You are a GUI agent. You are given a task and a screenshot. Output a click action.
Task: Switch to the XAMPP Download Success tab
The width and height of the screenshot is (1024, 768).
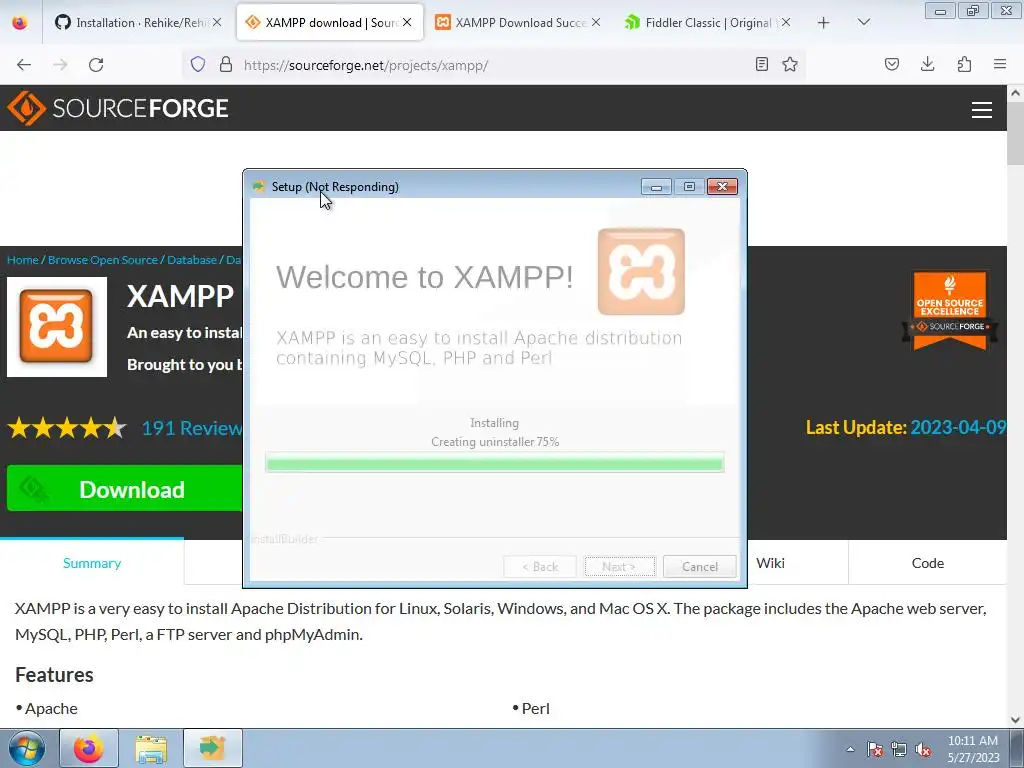pos(517,23)
